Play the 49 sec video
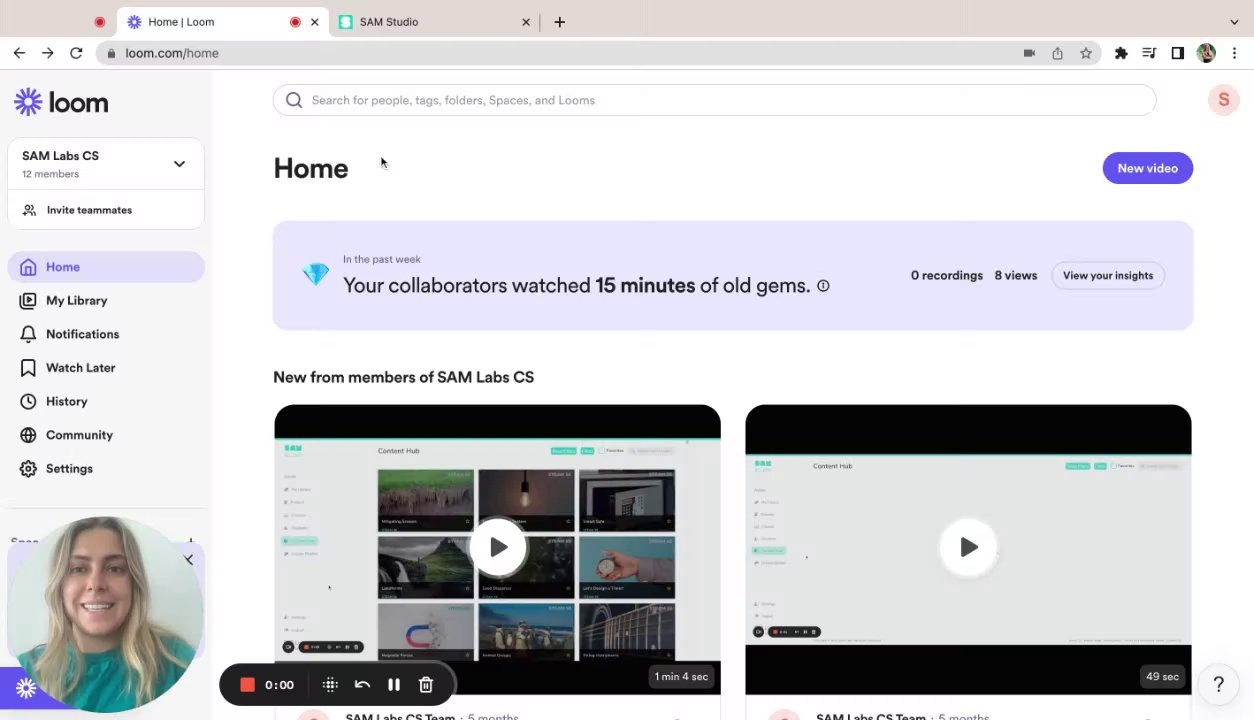This screenshot has width=1254, height=720. tap(968, 547)
